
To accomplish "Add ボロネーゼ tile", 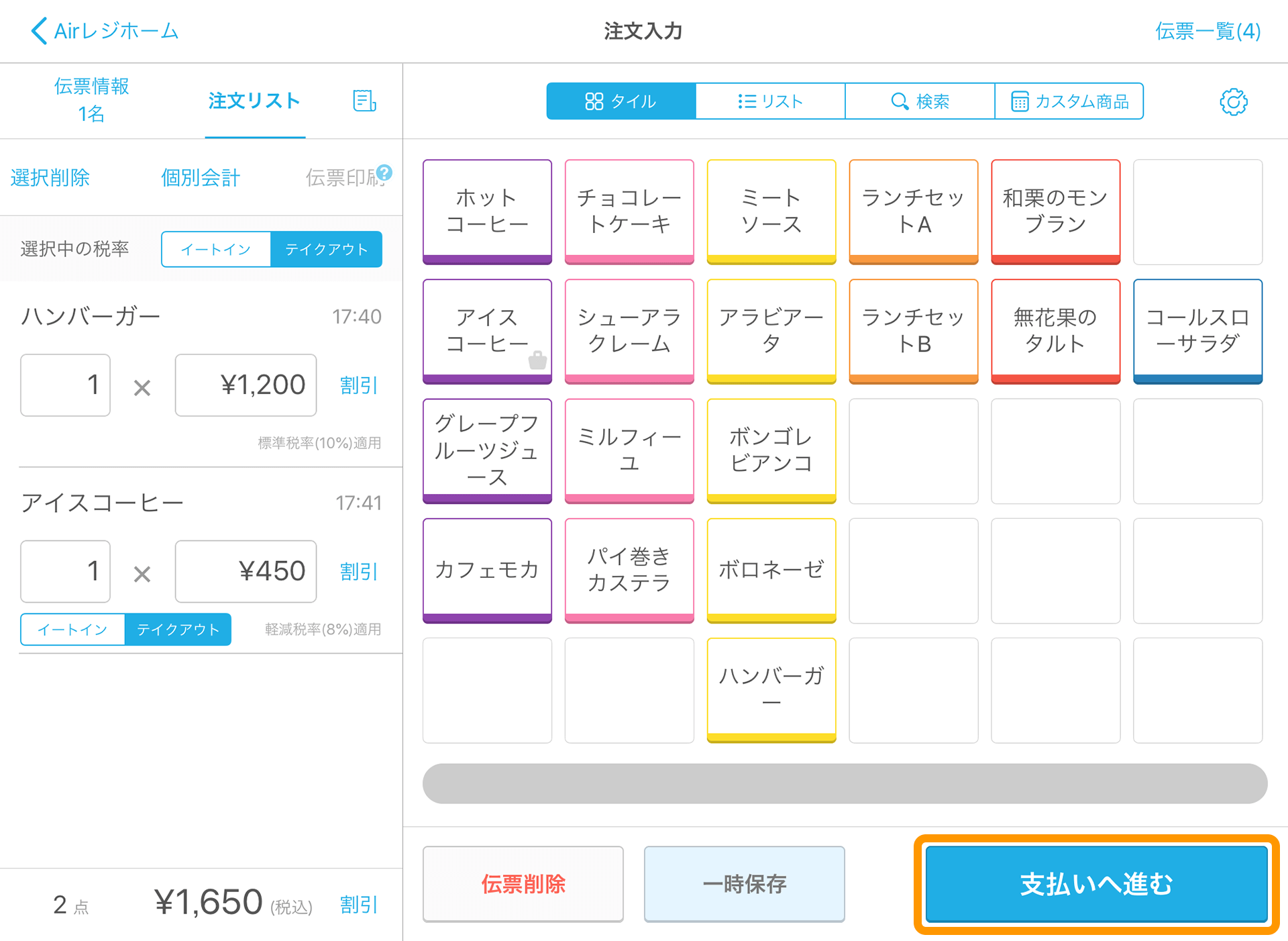I will (771, 571).
